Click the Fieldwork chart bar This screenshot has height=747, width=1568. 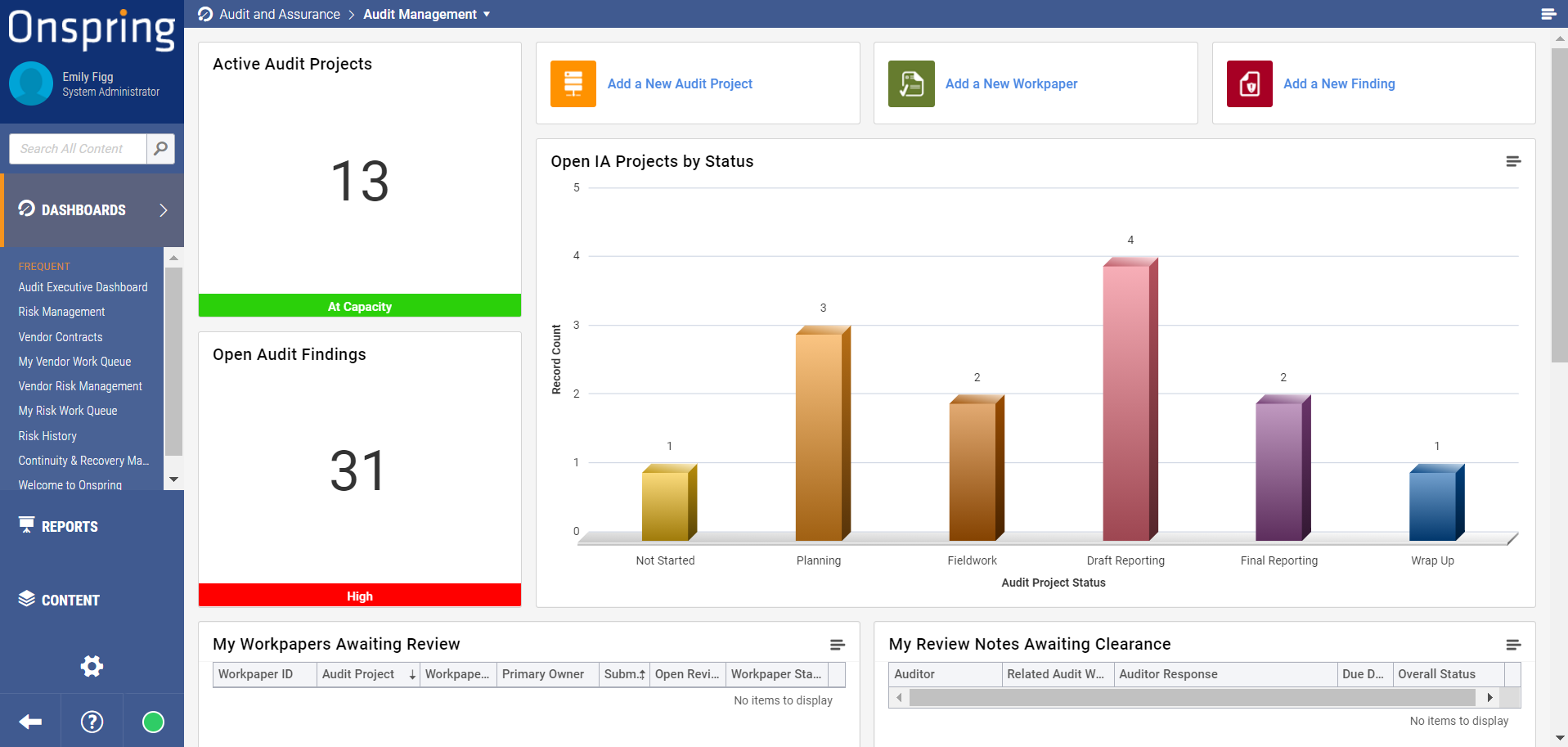click(977, 468)
